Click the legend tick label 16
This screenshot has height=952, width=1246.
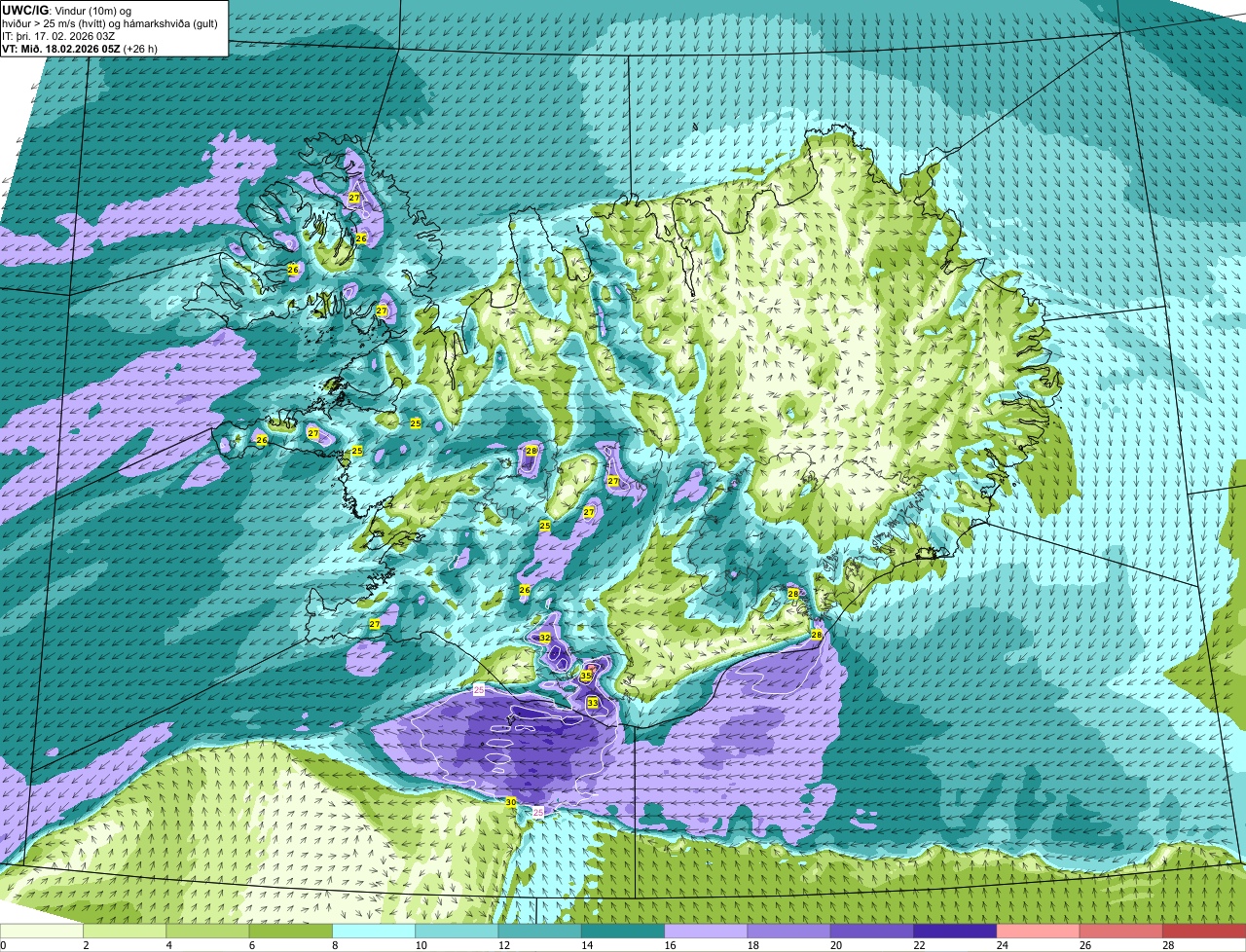pos(670,945)
